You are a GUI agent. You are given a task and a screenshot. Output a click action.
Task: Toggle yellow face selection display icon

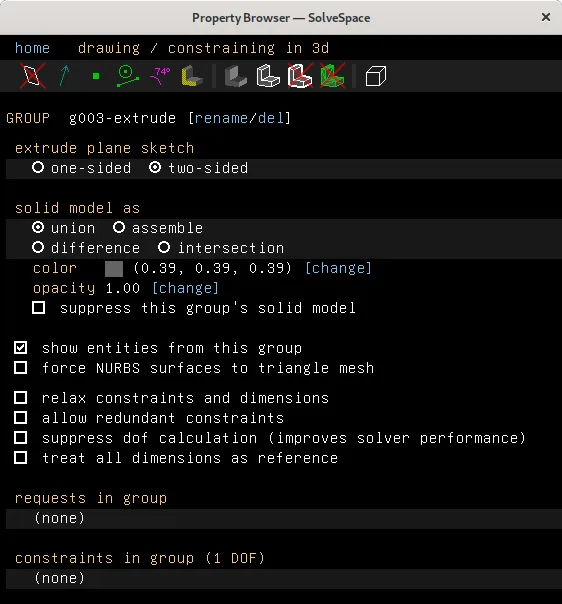191,76
